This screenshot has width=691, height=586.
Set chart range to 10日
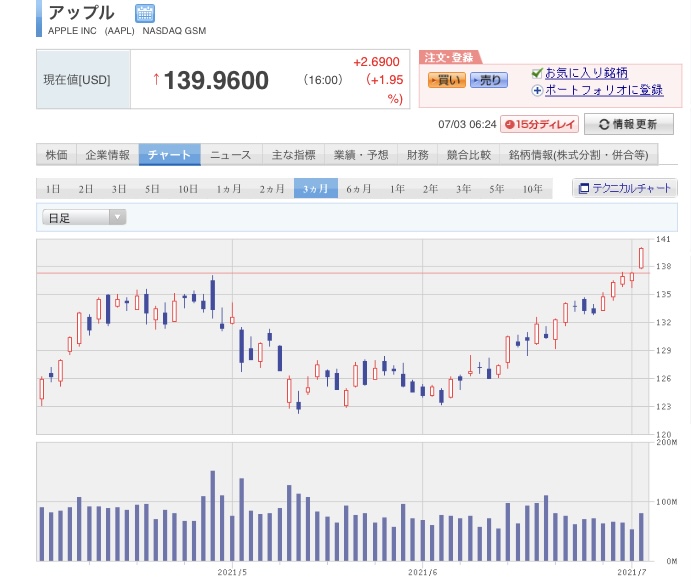(x=188, y=189)
